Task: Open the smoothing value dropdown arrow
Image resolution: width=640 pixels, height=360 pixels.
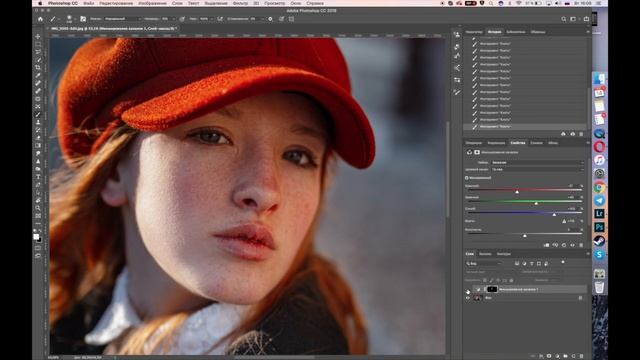Action: [x=262, y=19]
